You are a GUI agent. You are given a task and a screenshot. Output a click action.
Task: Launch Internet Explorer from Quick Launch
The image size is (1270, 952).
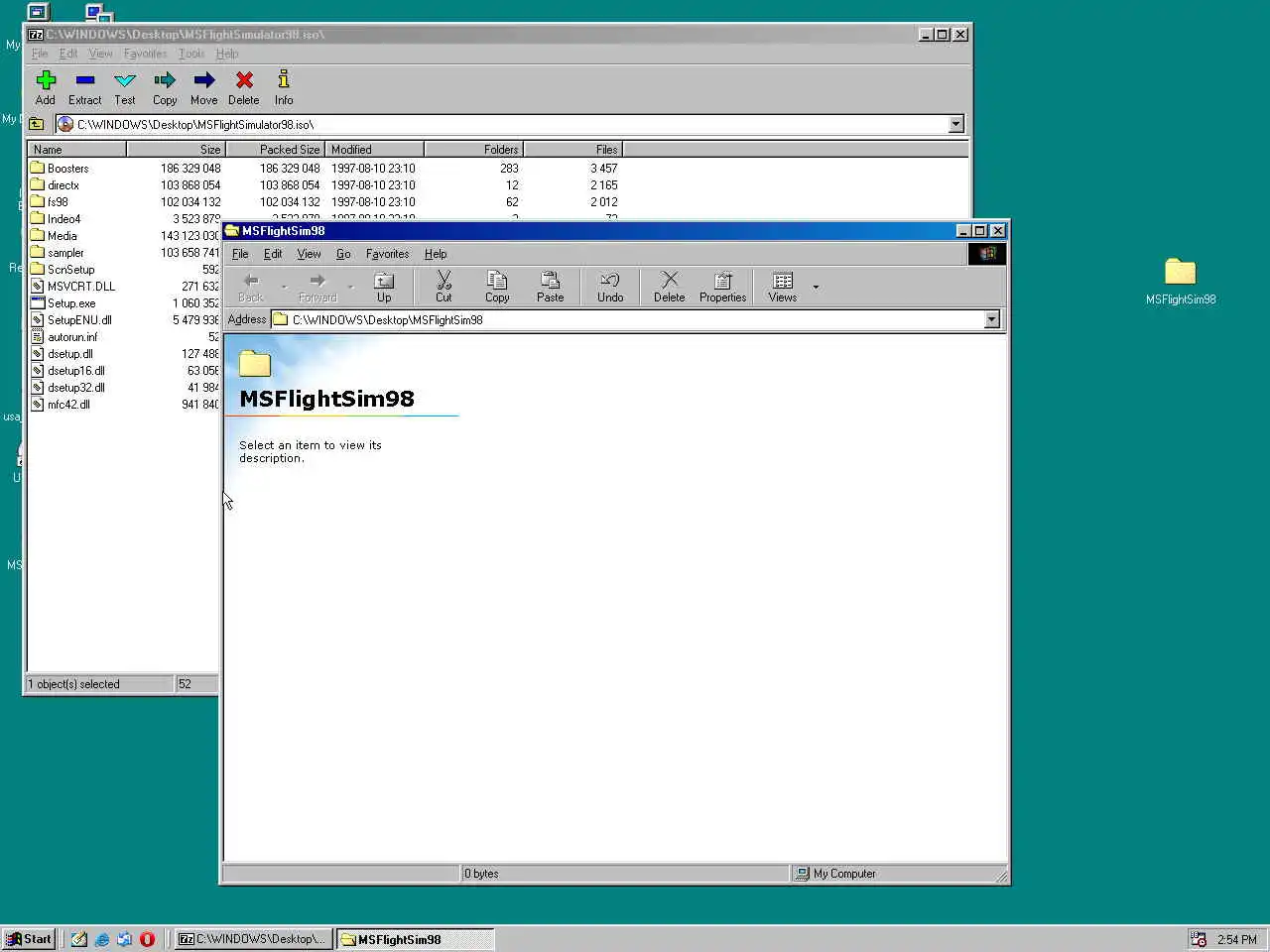[102, 939]
